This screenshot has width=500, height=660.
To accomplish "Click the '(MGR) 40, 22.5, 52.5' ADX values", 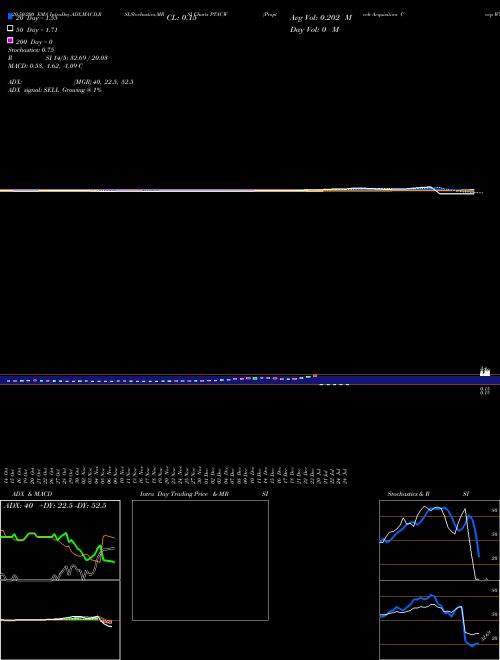I will pyautogui.click(x=104, y=82).
